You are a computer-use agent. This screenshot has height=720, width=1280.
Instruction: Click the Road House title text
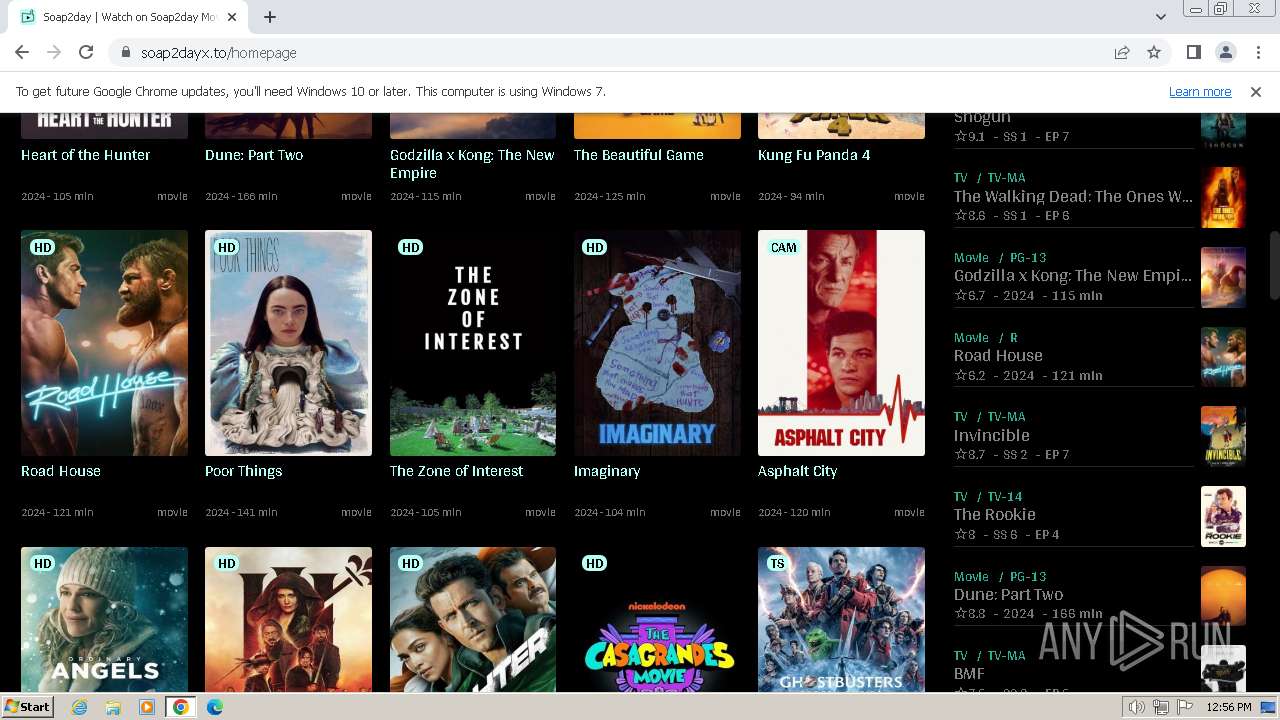tap(61, 471)
